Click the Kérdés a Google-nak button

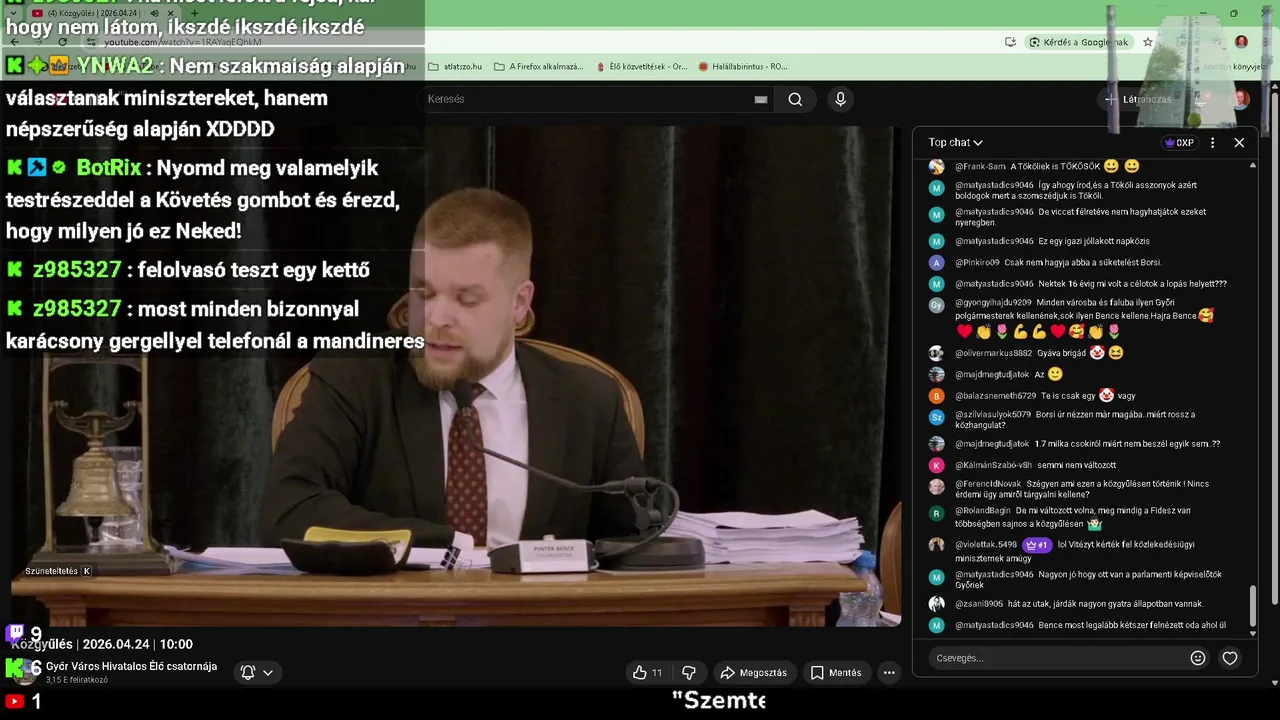(1079, 42)
